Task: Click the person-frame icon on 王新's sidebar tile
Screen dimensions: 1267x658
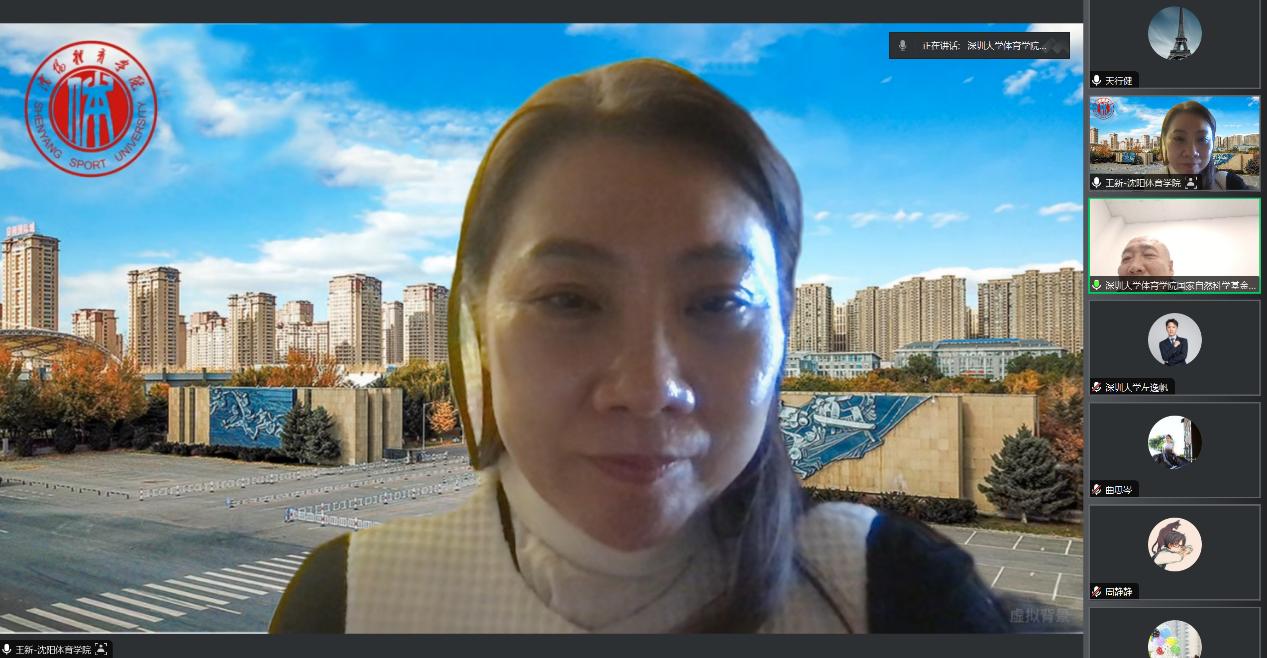Action: 1191,183
